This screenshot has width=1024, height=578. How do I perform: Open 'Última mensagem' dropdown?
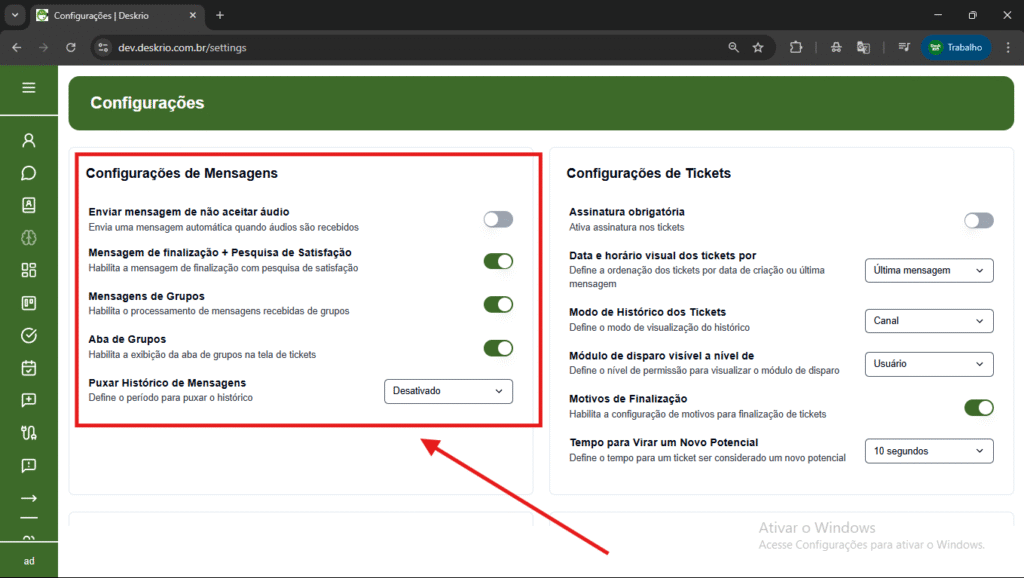click(x=929, y=270)
